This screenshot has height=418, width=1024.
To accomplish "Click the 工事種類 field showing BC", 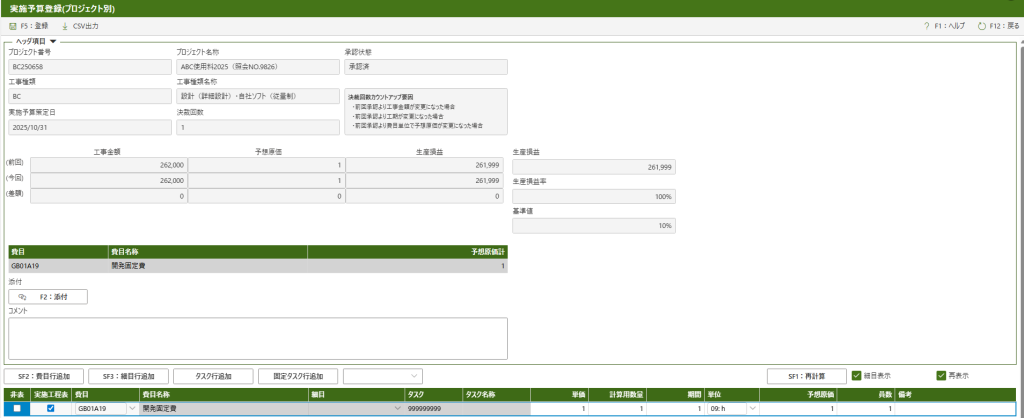I will [89, 96].
